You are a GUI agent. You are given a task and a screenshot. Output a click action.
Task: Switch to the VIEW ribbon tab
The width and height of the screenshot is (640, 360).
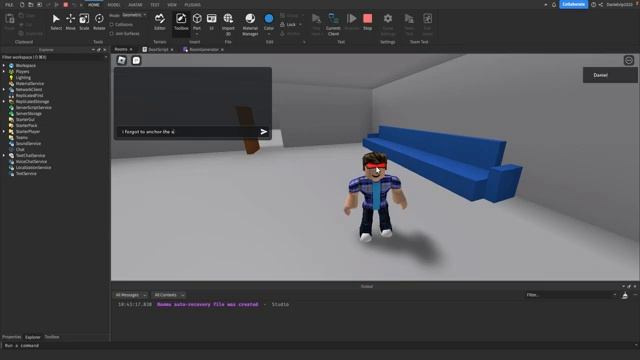coord(172,4)
